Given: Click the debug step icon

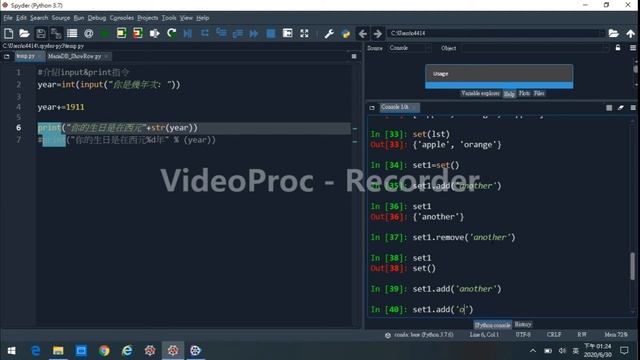Looking at the screenshot, I should point(204,33).
